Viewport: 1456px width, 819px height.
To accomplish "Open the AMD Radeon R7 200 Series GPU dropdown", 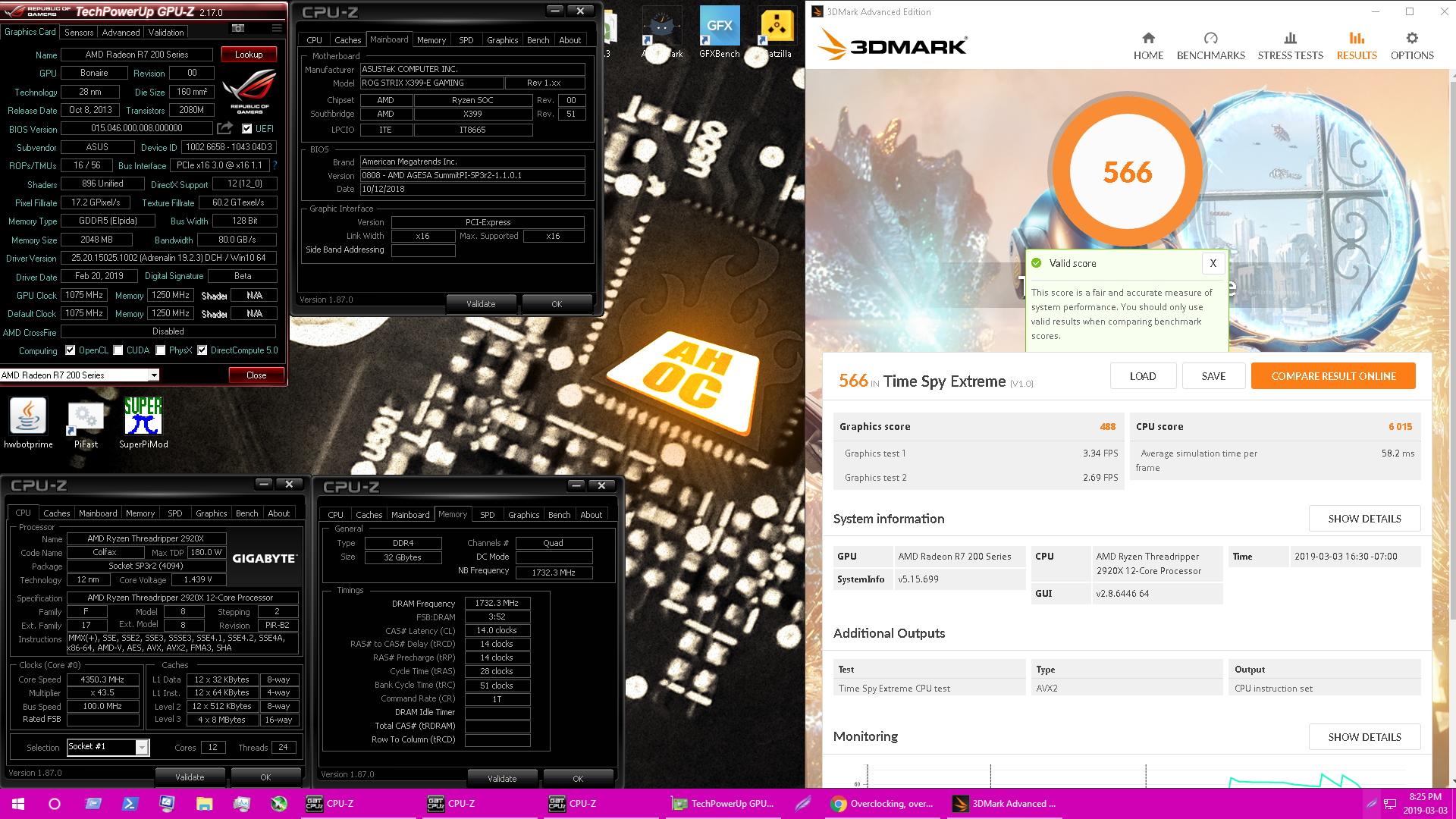I will pyautogui.click(x=80, y=375).
